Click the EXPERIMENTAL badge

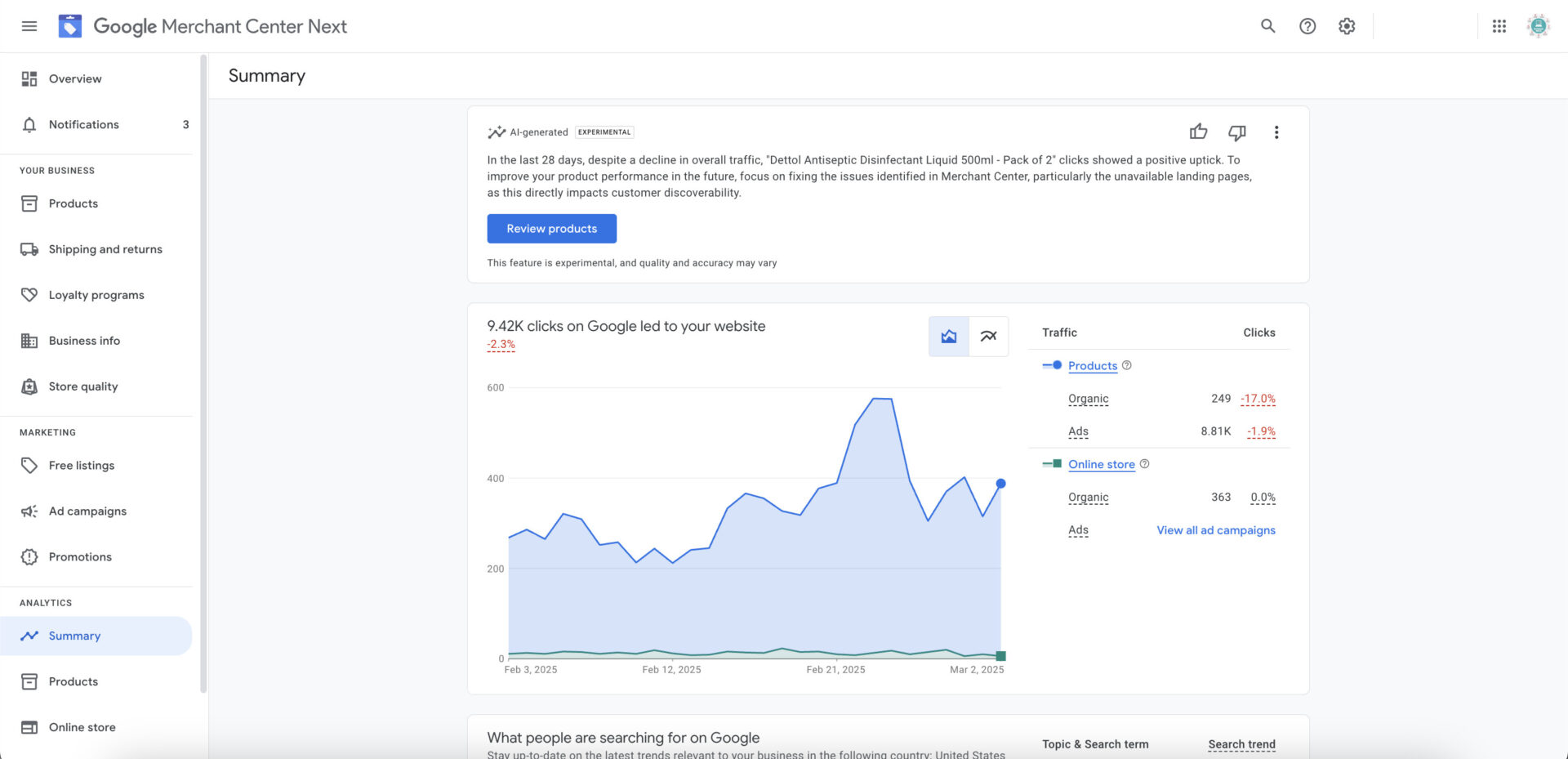(604, 132)
